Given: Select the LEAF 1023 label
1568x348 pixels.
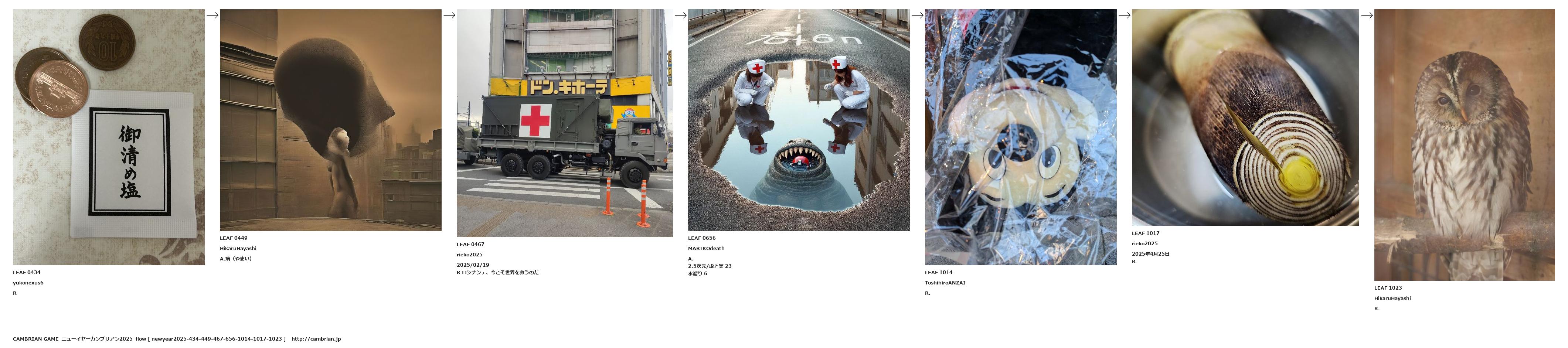Looking at the screenshot, I should click(1388, 288).
